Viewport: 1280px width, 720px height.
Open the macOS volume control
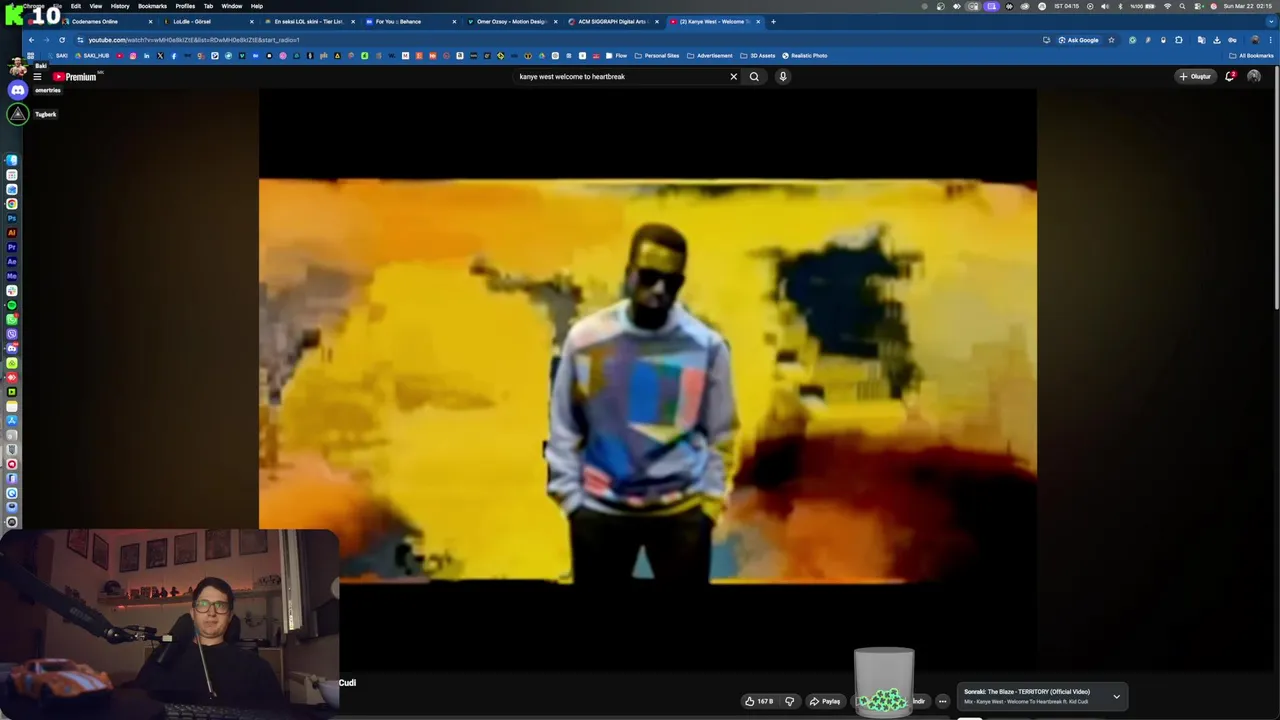point(1105,6)
